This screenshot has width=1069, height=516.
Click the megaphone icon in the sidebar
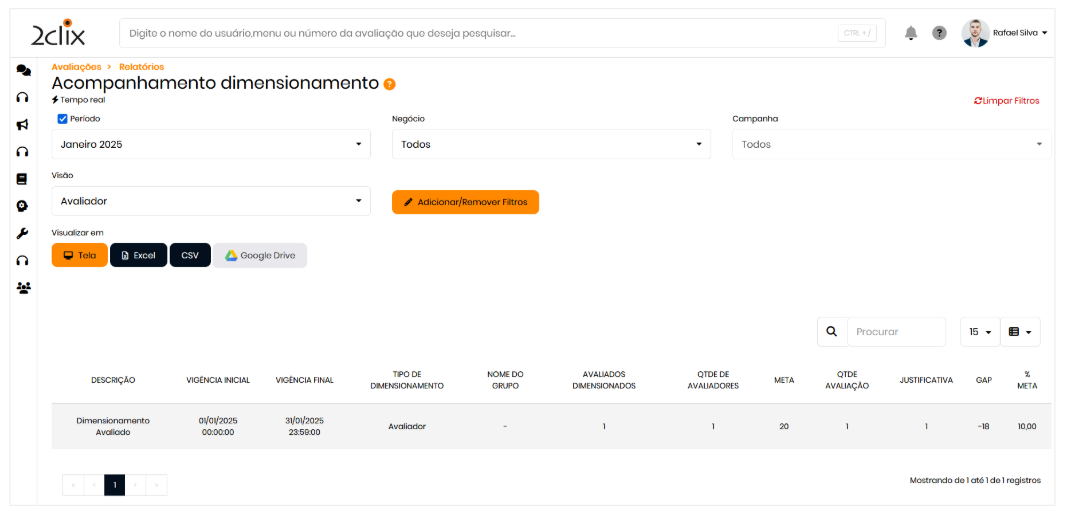coord(22,125)
